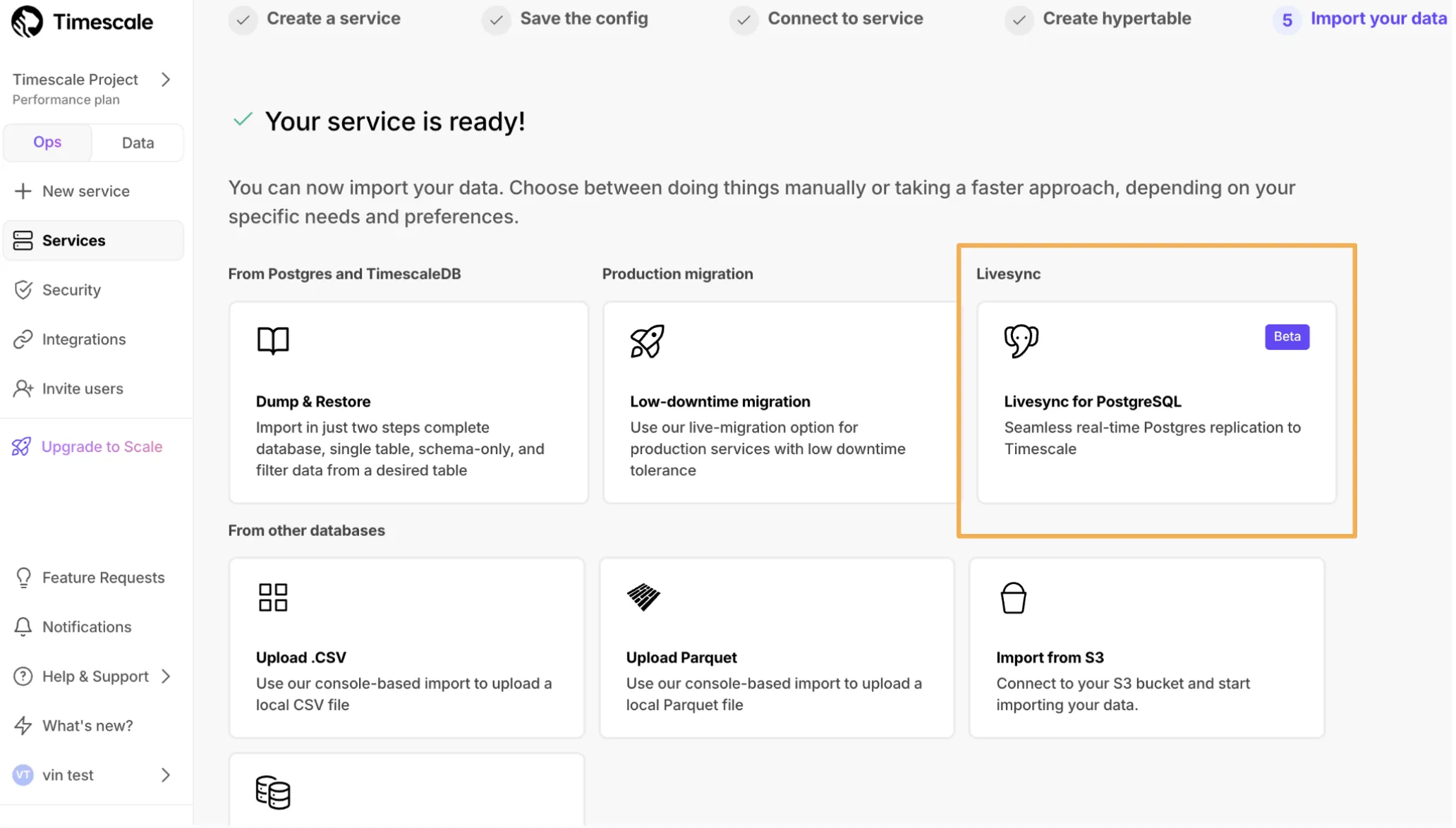Open What's new? in the sidebar
Image resolution: width=1456 pixels, height=828 pixels.
coord(93,726)
